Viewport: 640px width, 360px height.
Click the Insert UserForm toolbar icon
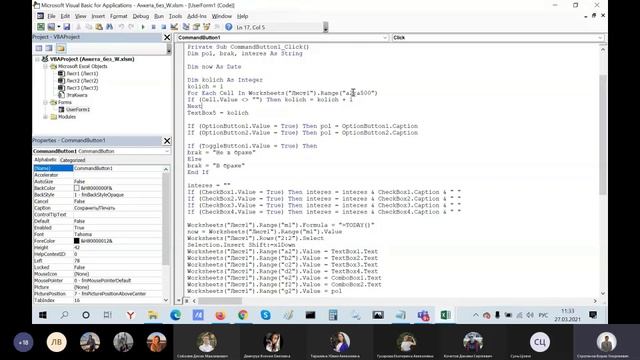pyautogui.click(x=51, y=27)
